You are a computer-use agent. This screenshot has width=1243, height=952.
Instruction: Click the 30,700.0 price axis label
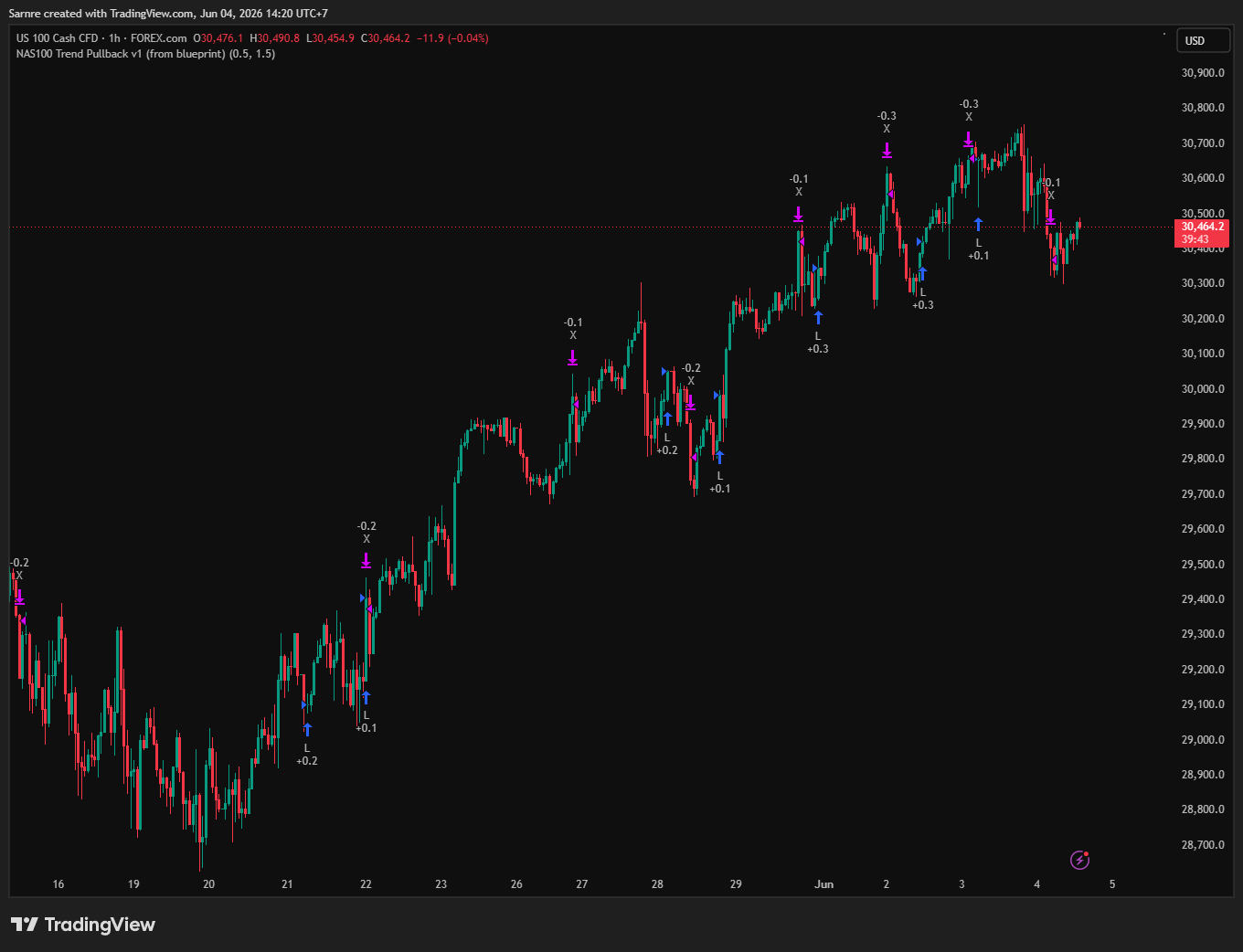click(x=1203, y=143)
